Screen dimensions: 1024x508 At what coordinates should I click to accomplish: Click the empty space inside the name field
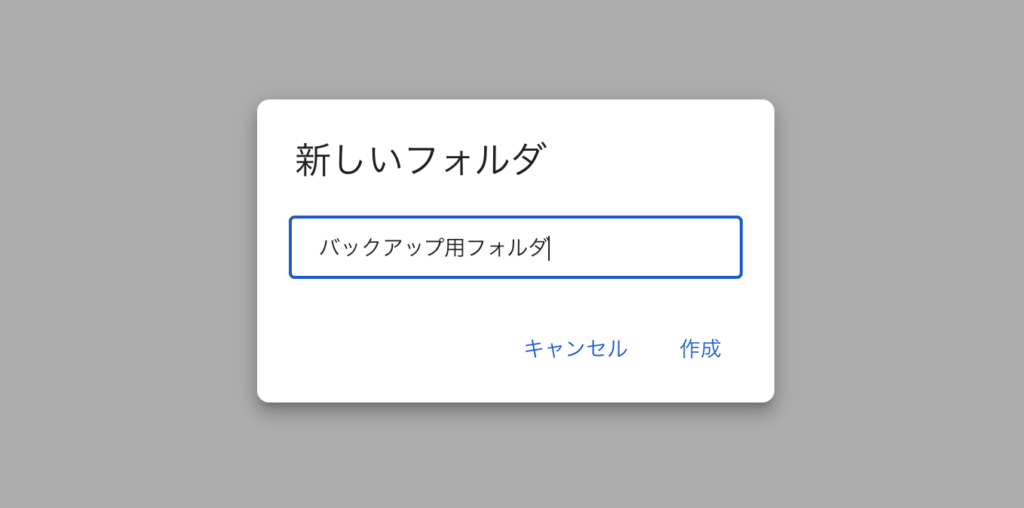[x=650, y=247]
